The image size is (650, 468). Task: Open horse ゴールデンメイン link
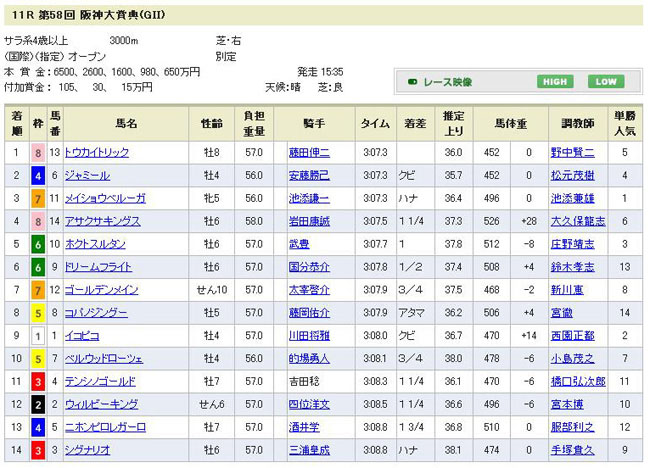pos(100,290)
